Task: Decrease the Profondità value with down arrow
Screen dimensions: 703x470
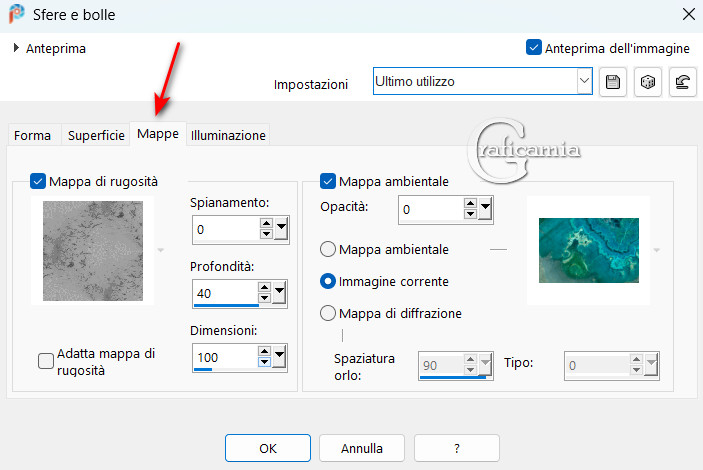Action: [265, 298]
